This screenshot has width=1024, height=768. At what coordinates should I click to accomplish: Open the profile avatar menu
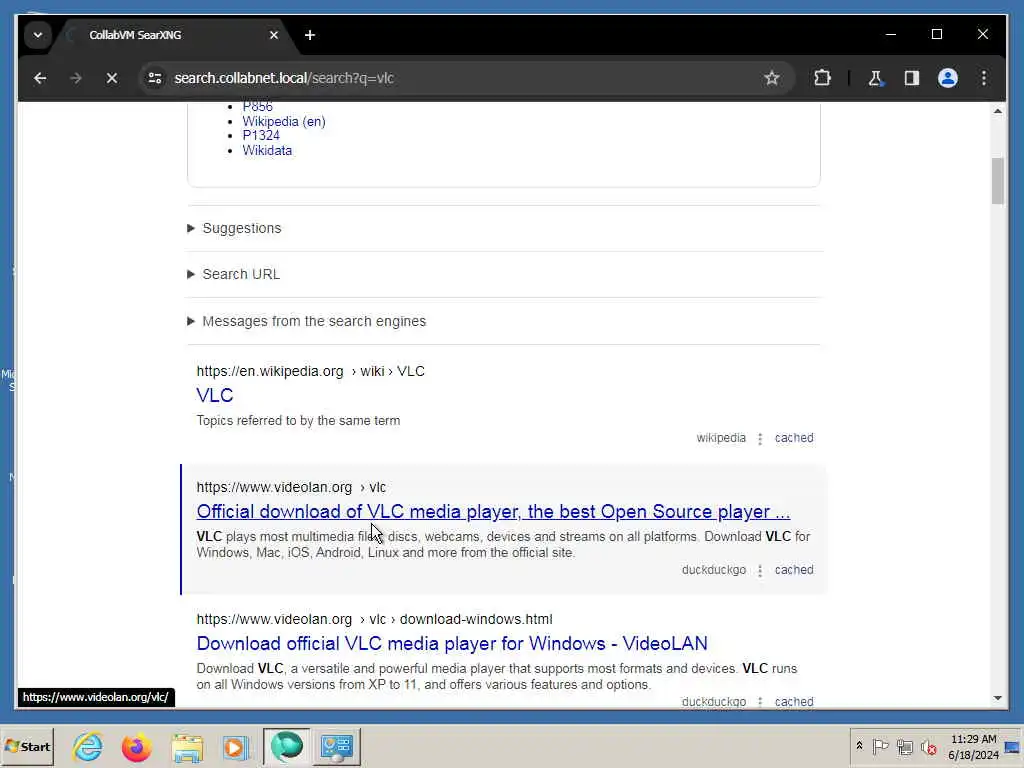coord(948,78)
